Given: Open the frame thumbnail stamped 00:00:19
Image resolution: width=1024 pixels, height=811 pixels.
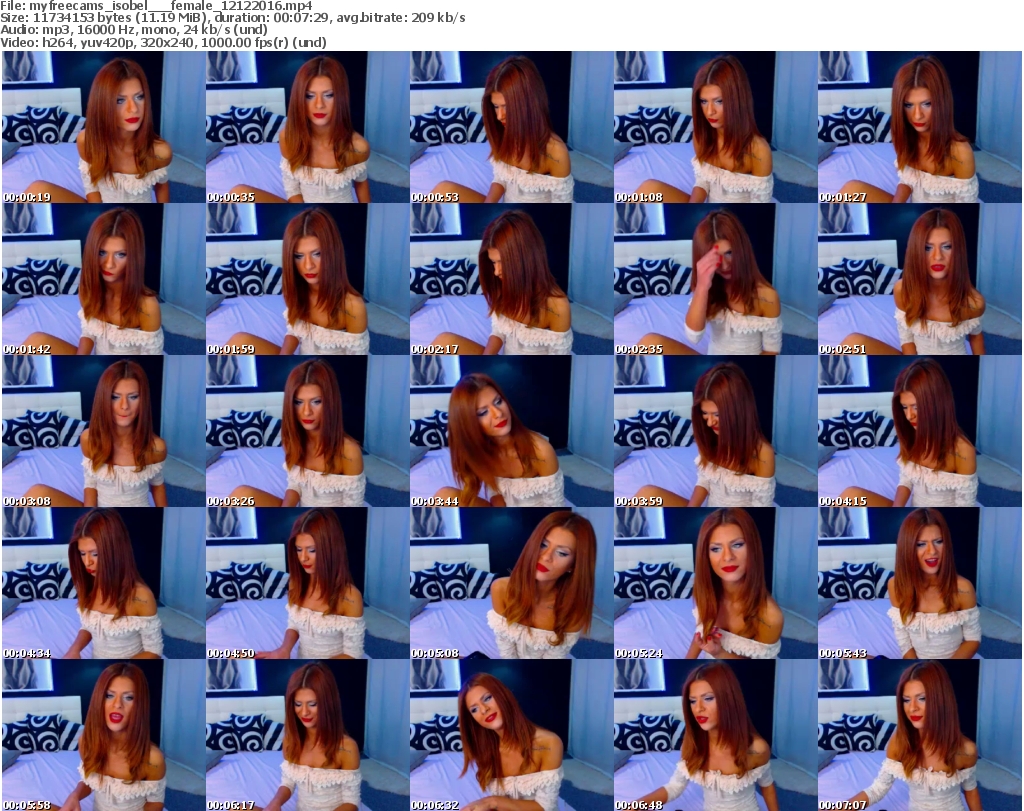Looking at the screenshot, I should coord(103,127).
